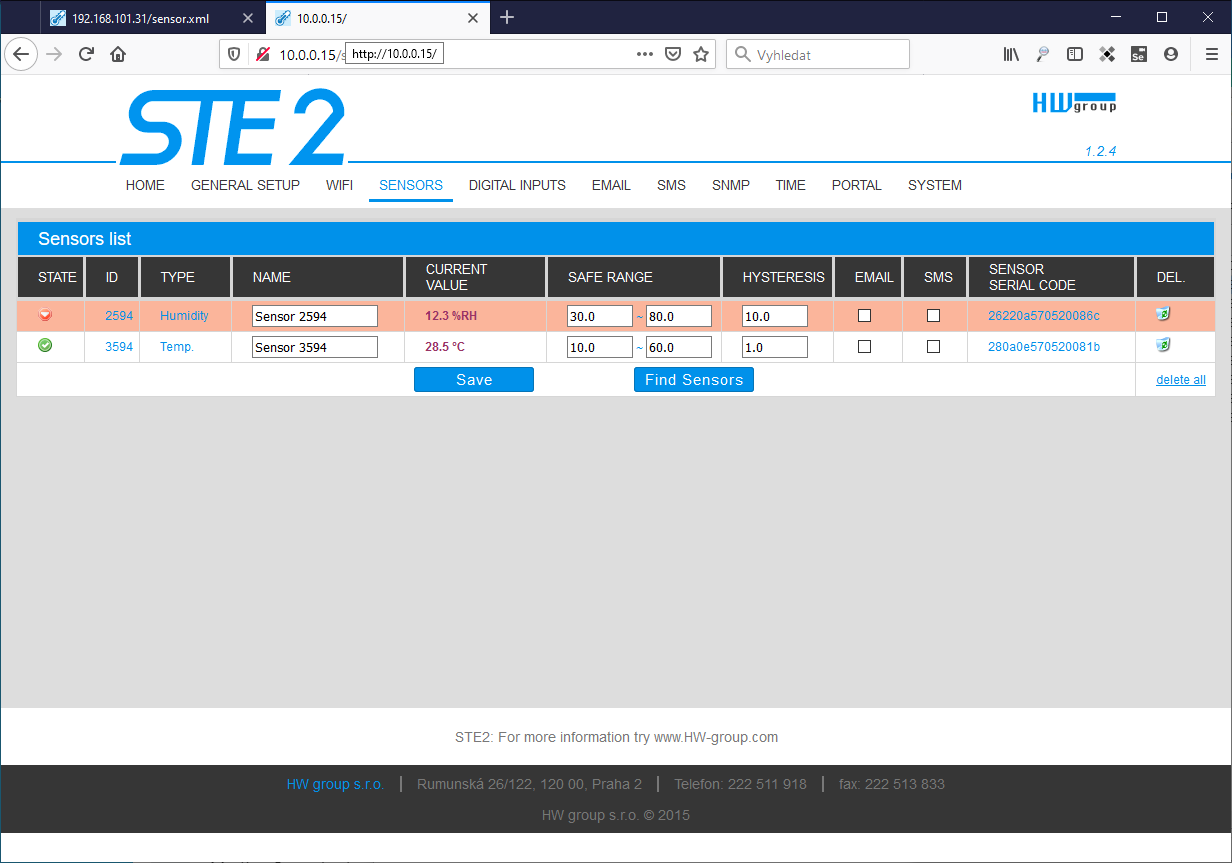1232x863 pixels.
Task: Open SYSTEM settings page
Action: pyautogui.click(x=935, y=185)
